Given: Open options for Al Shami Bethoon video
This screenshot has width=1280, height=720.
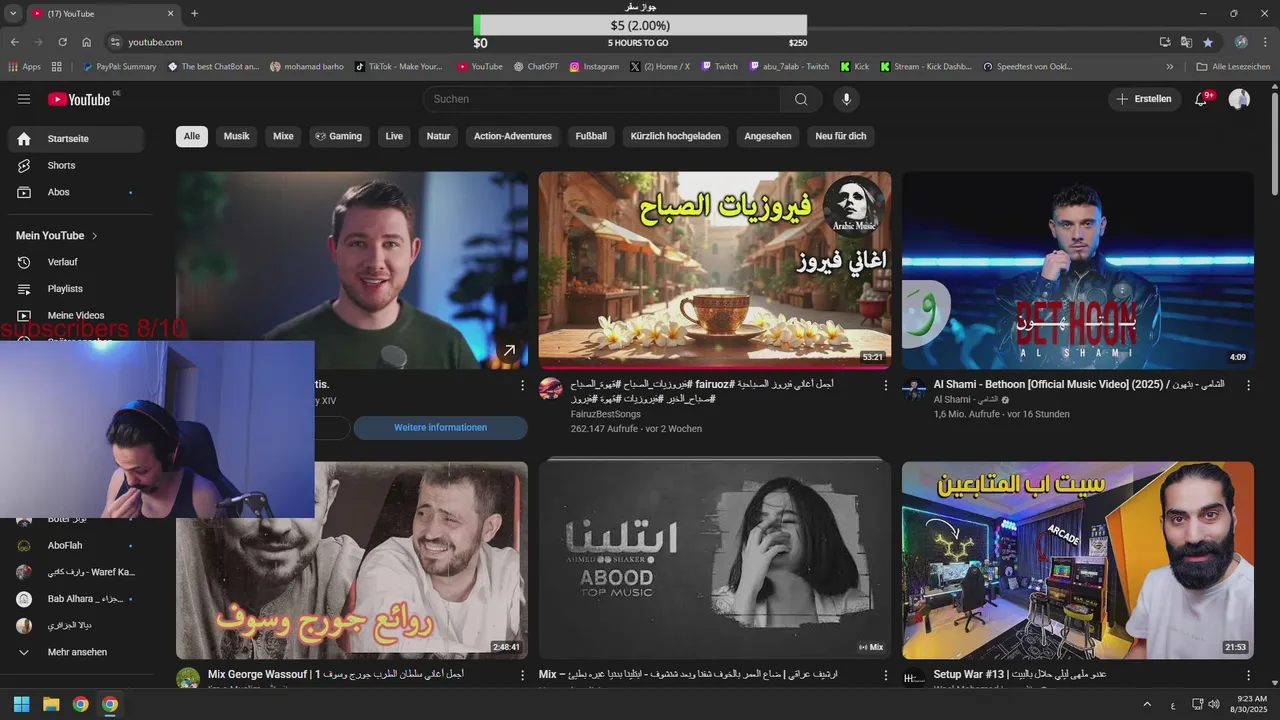Looking at the screenshot, I should click(1248, 385).
